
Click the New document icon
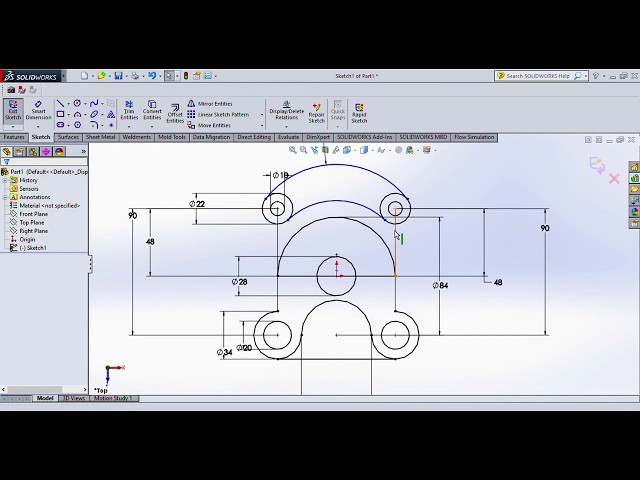84,76
